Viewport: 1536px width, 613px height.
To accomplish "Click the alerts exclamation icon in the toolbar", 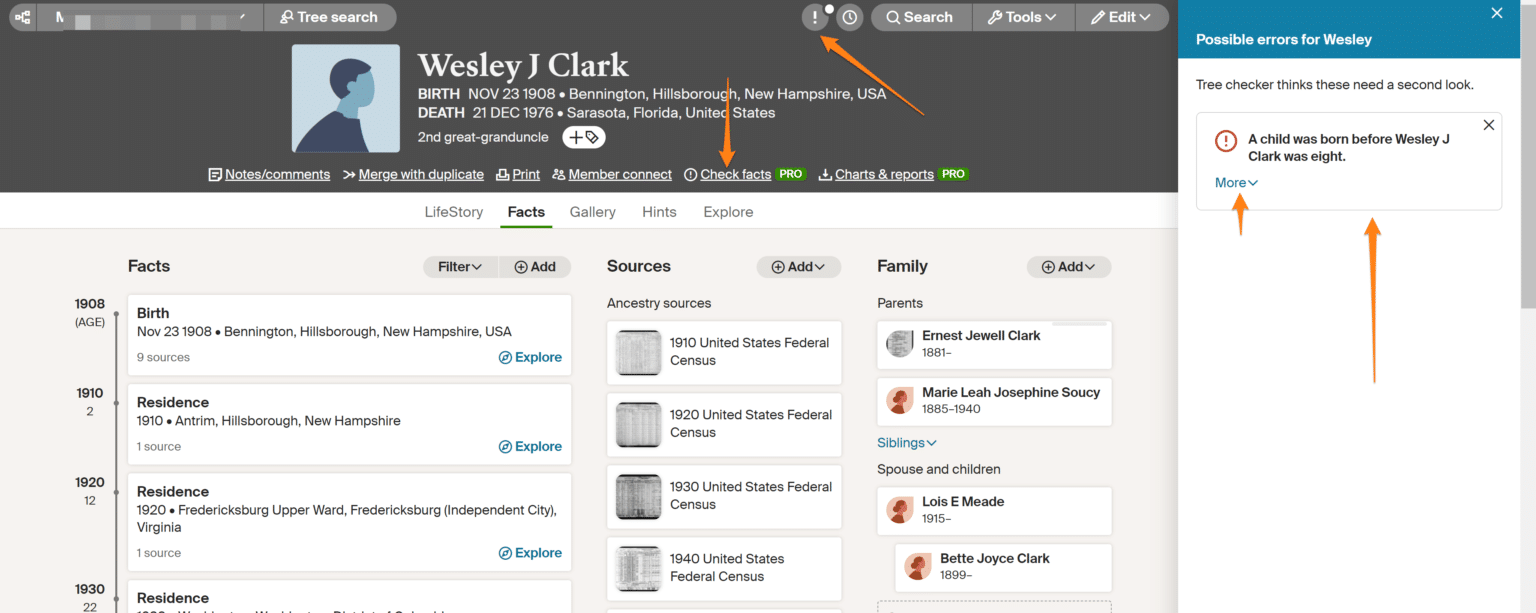I will coord(814,17).
